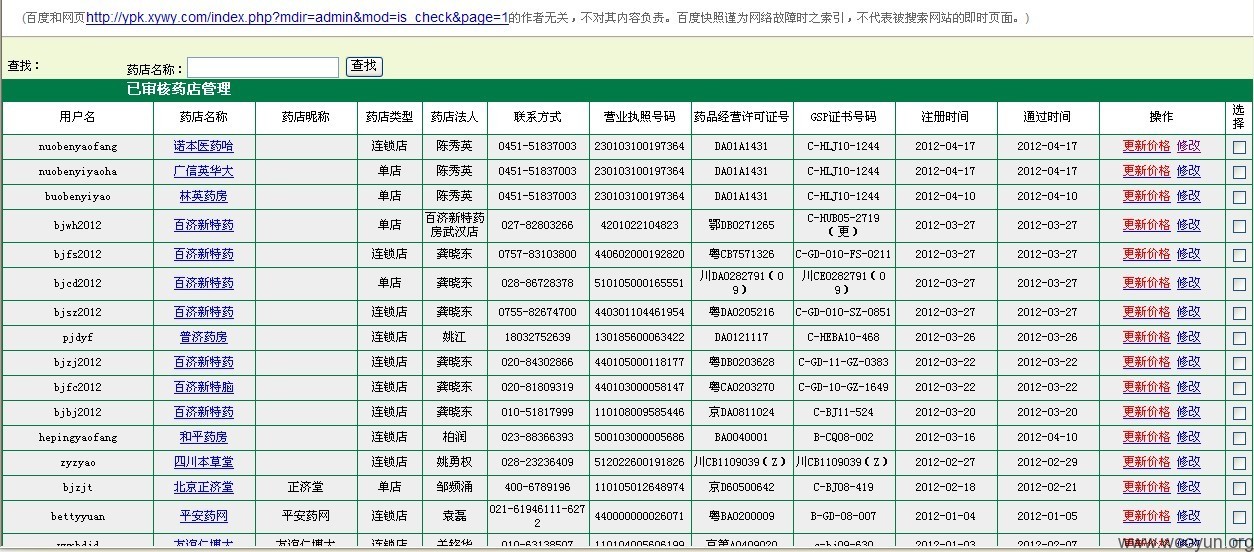Screen dimensions: 1254x552
Task: Open the 广信英华大 pharmacy link
Action: [x=204, y=171]
